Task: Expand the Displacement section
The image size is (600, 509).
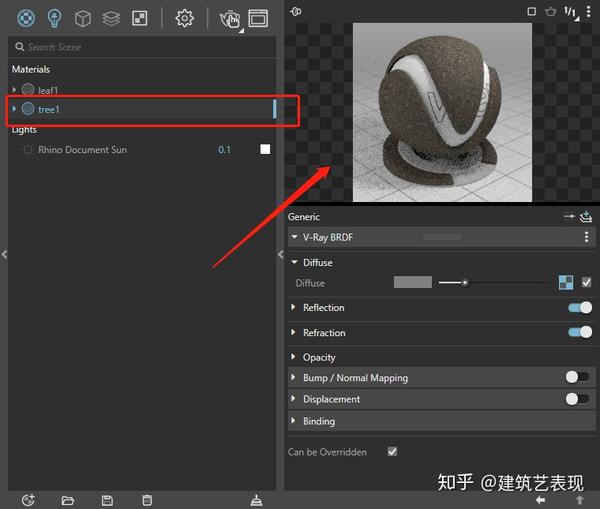Action: [293, 399]
